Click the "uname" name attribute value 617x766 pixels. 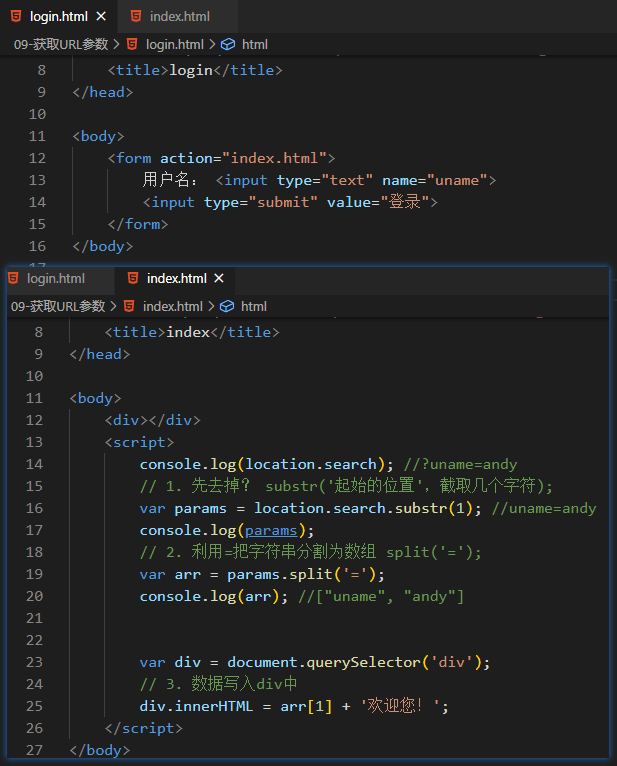click(x=457, y=180)
